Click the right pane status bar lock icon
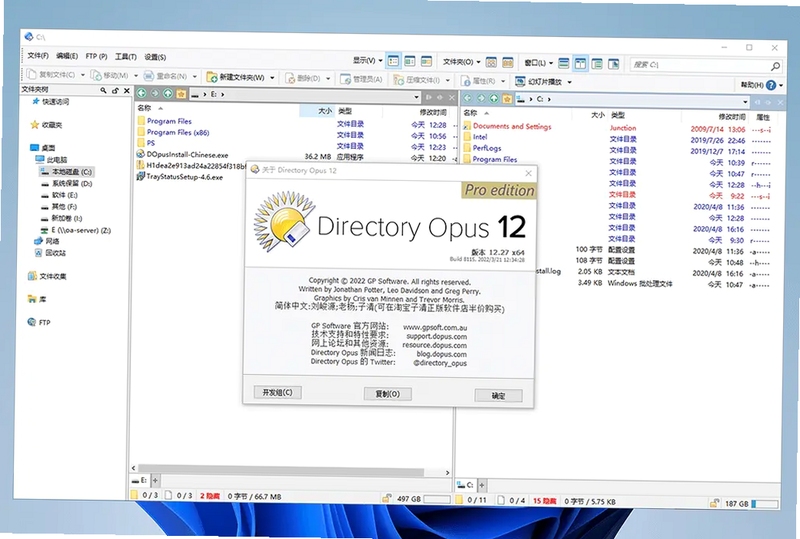Screen dimensions: 800x539 tap(714, 503)
